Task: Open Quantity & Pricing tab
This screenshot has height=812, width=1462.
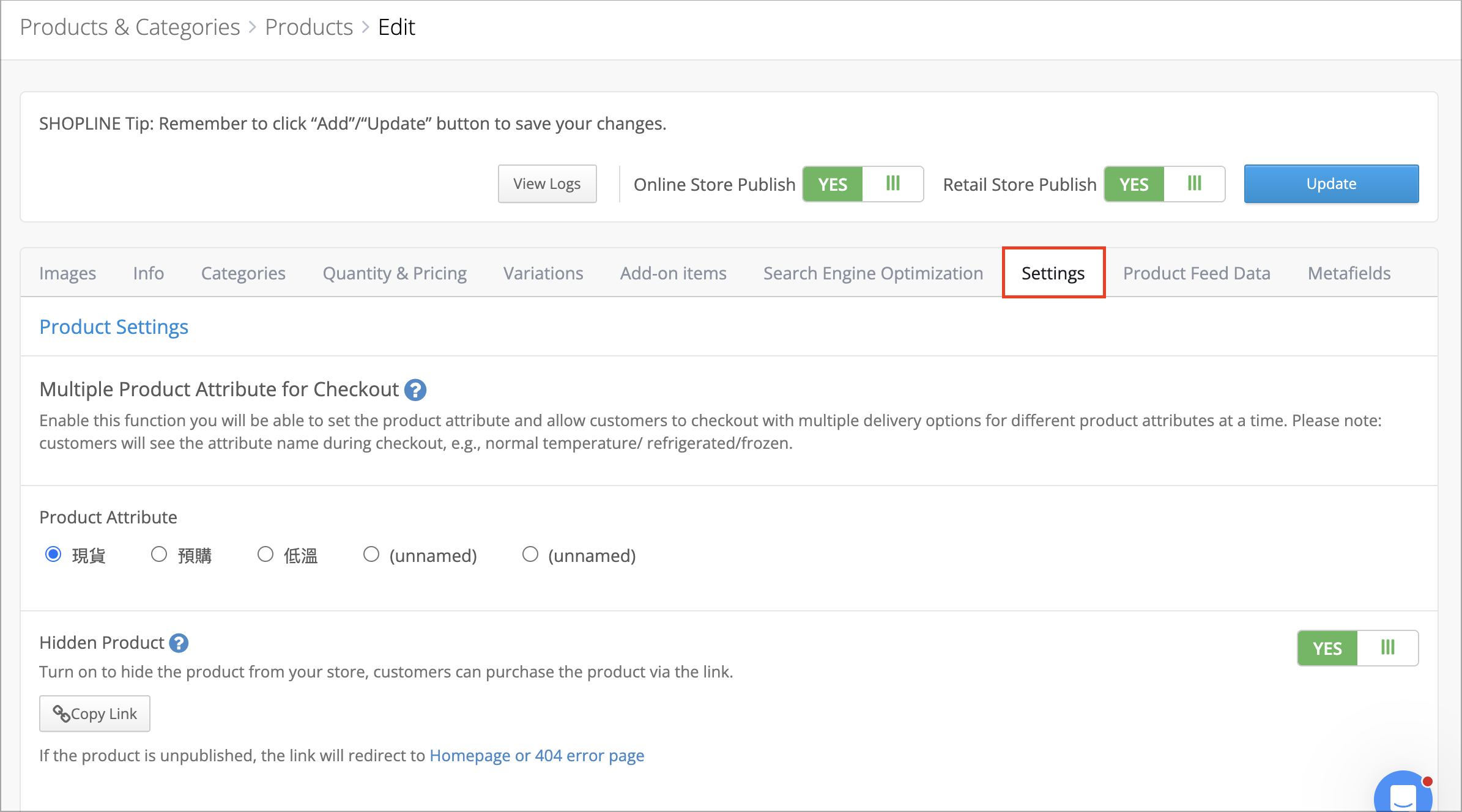Action: (395, 273)
